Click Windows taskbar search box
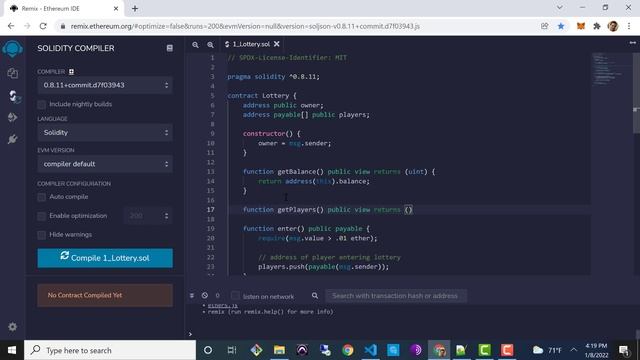The image size is (640, 360). (x=110, y=350)
